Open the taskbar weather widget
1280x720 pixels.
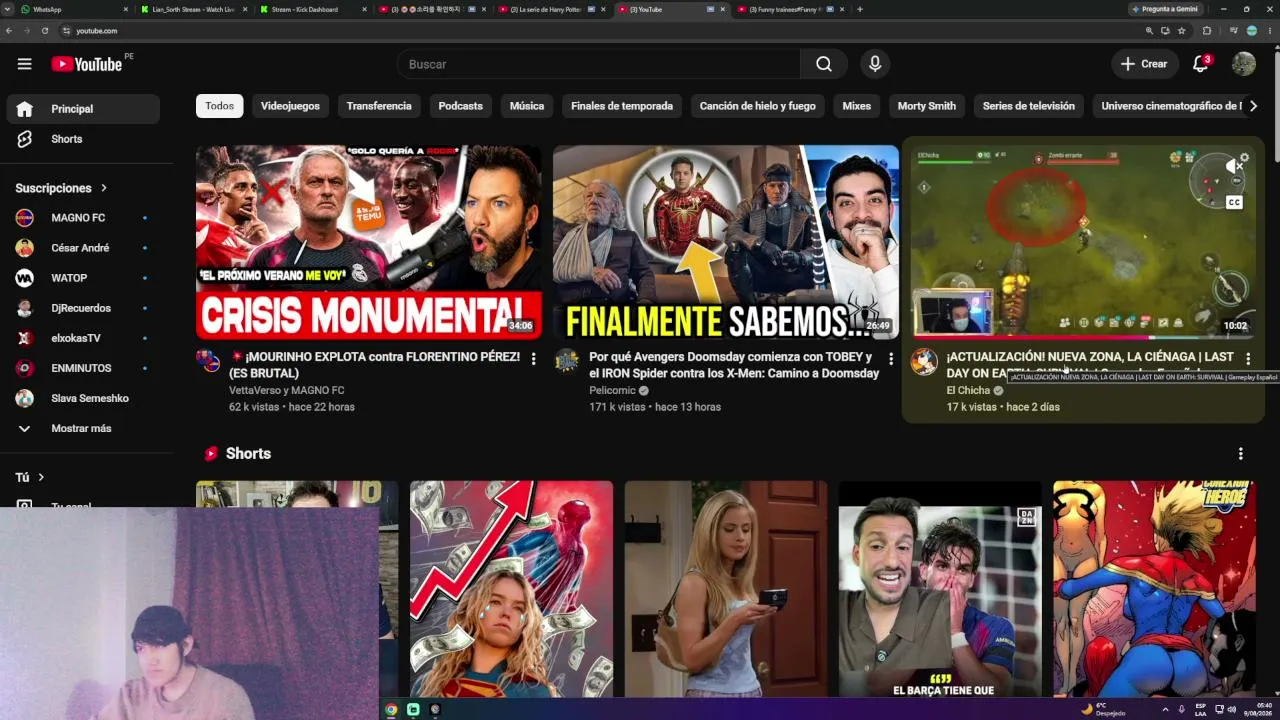coord(1104,709)
